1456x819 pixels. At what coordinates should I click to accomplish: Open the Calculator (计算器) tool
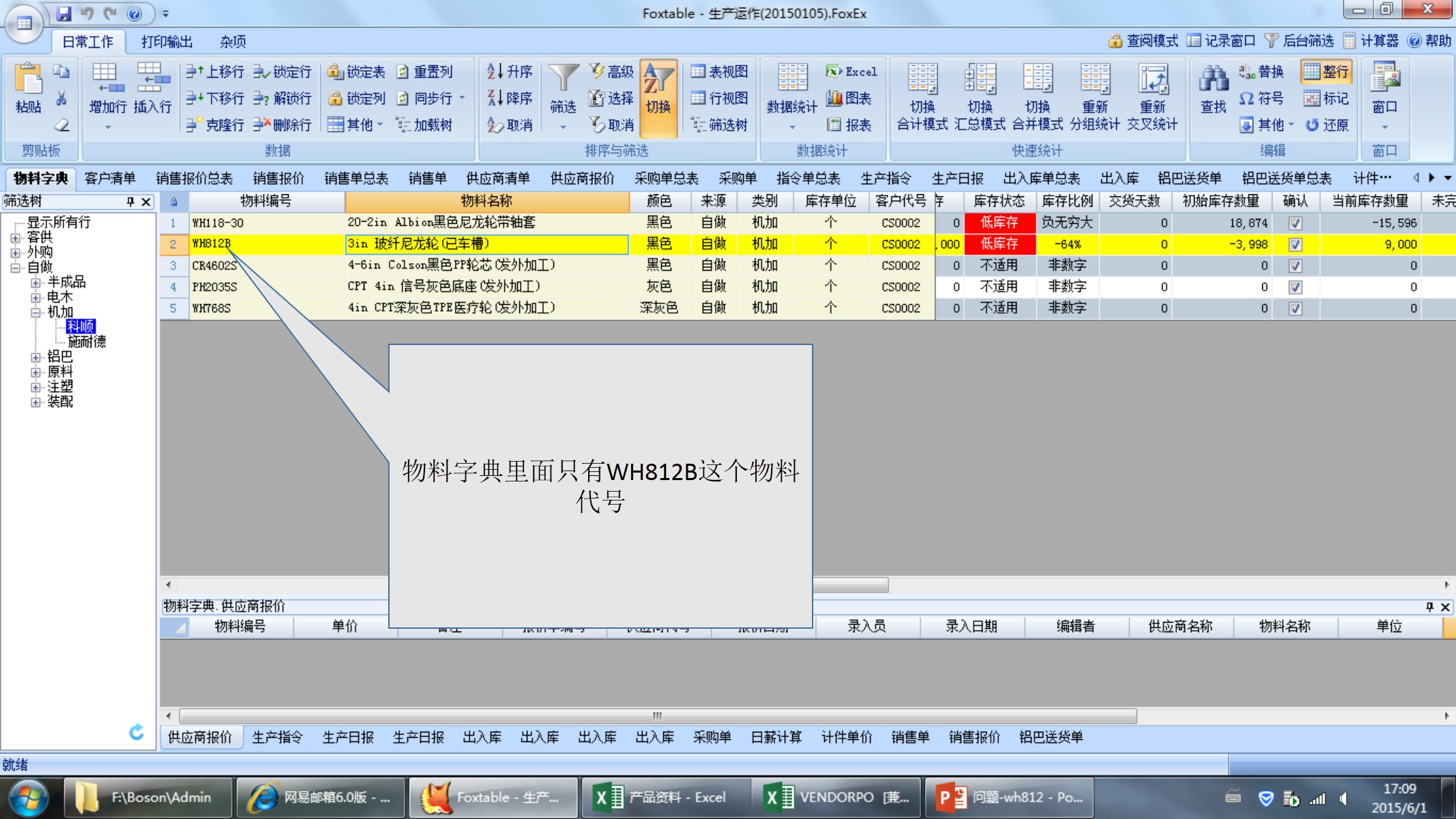[1371, 41]
